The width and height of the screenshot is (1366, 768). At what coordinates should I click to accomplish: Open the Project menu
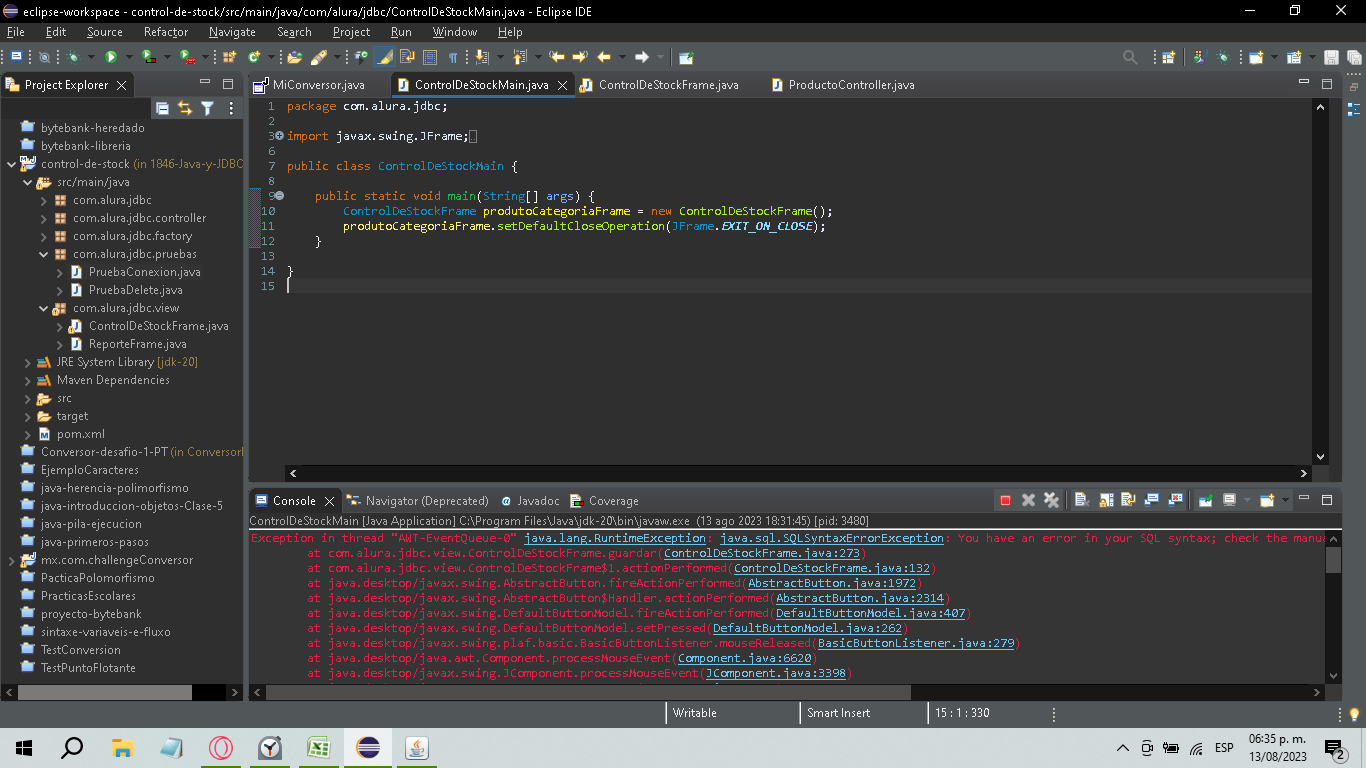[351, 32]
